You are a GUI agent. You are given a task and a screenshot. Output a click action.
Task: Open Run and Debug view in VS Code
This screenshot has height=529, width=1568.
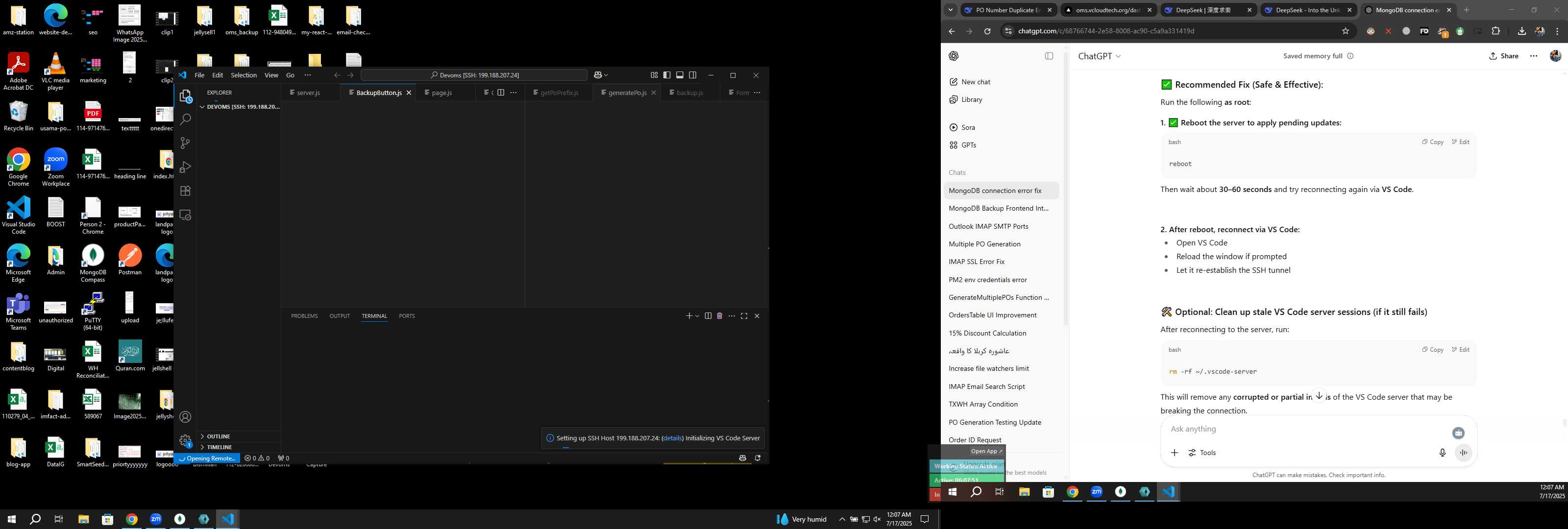186,167
